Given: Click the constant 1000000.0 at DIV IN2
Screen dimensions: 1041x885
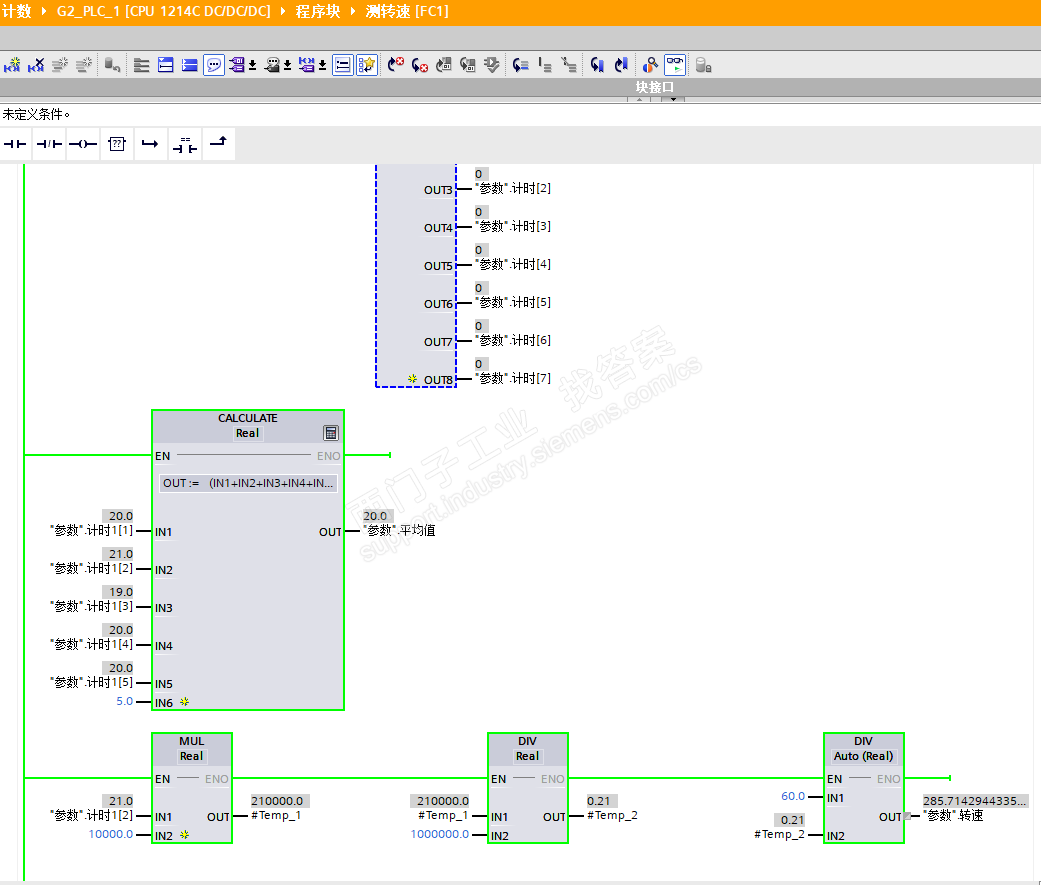Looking at the screenshot, I should point(440,834).
